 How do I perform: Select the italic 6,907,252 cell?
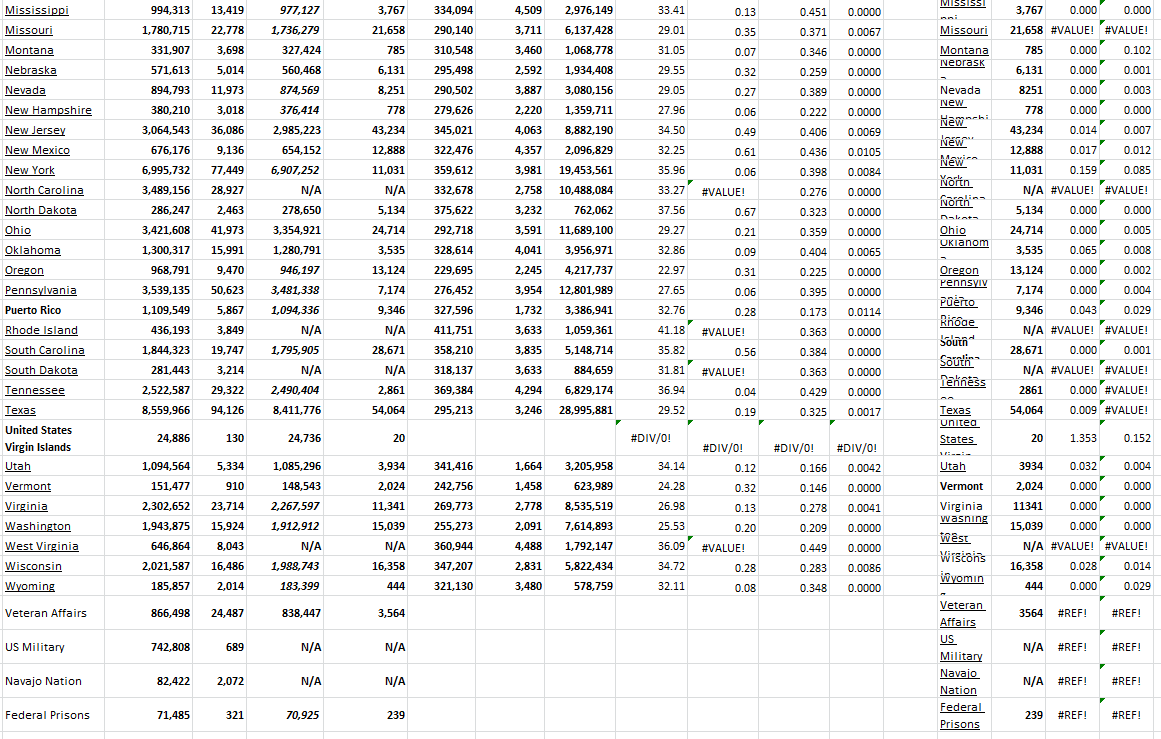click(x=292, y=170)
